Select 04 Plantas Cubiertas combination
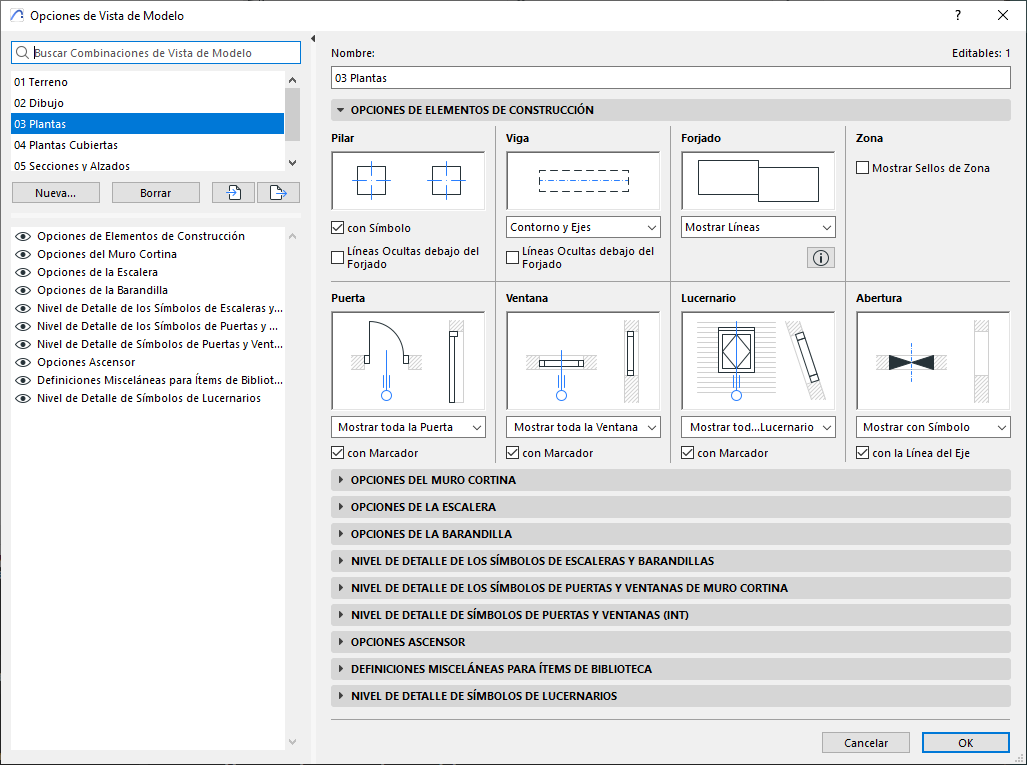 66,145
